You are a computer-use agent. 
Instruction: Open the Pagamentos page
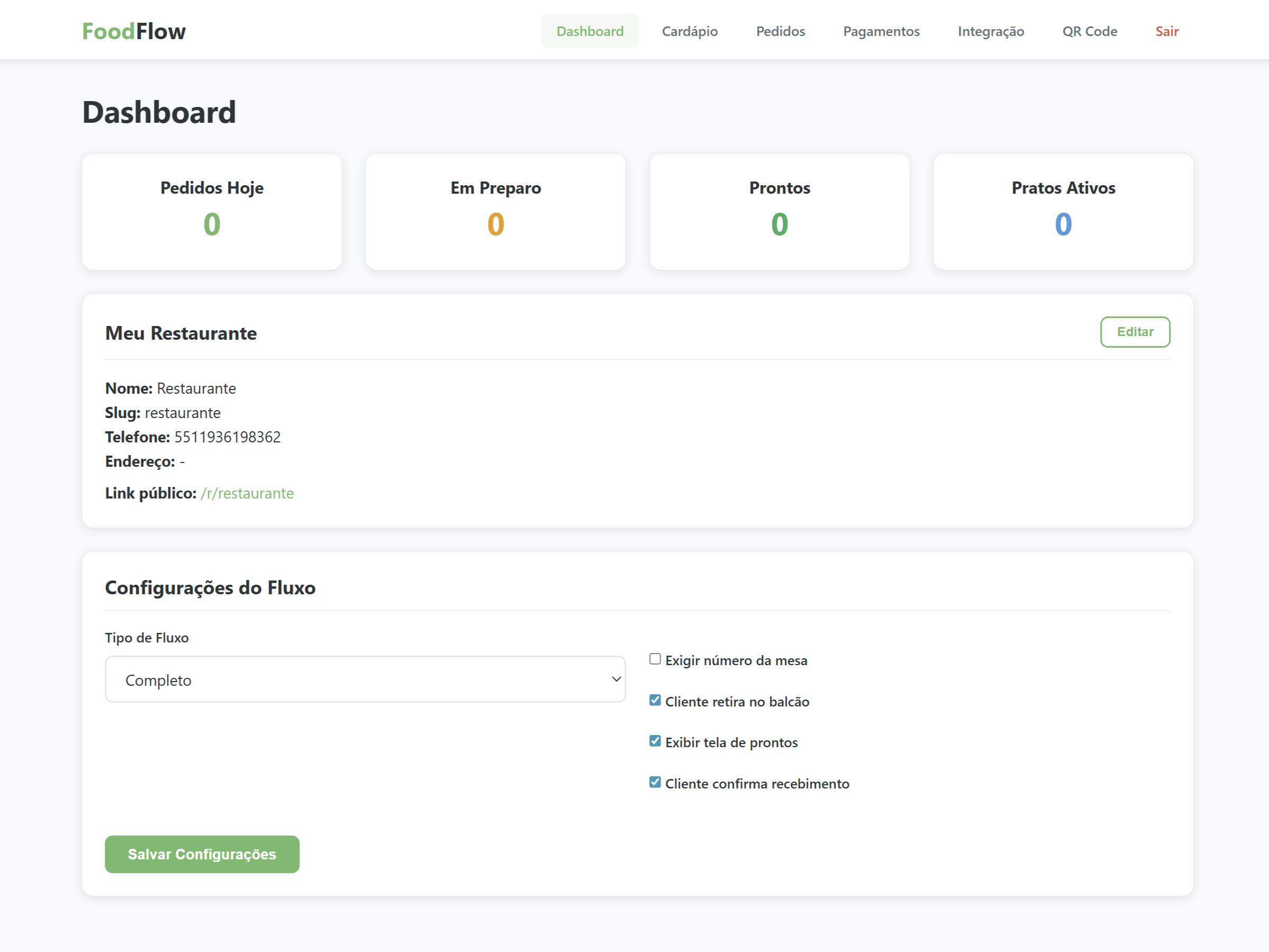click(x=881, y=32)
